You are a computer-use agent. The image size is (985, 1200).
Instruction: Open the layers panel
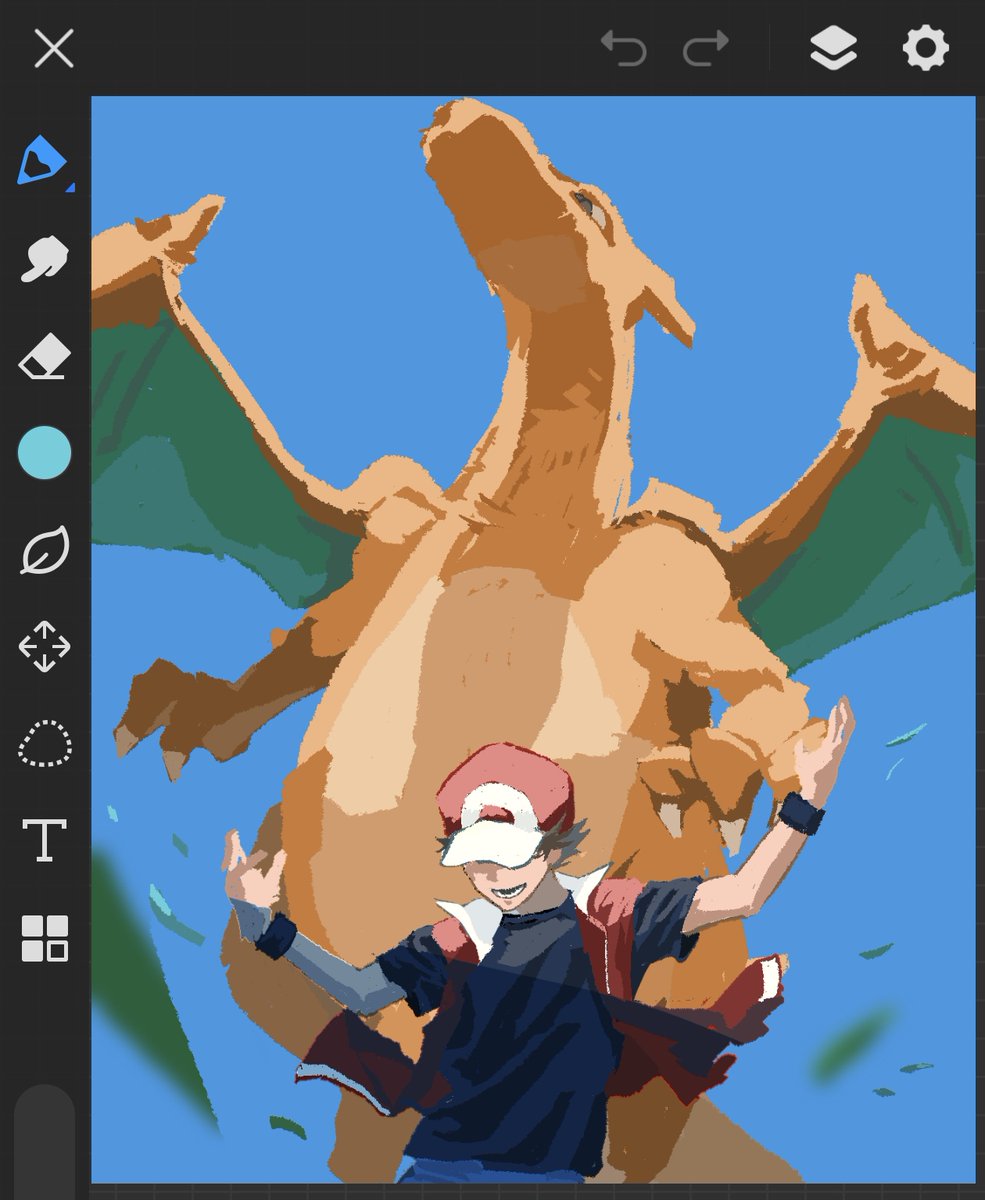[x=833, y=48]
